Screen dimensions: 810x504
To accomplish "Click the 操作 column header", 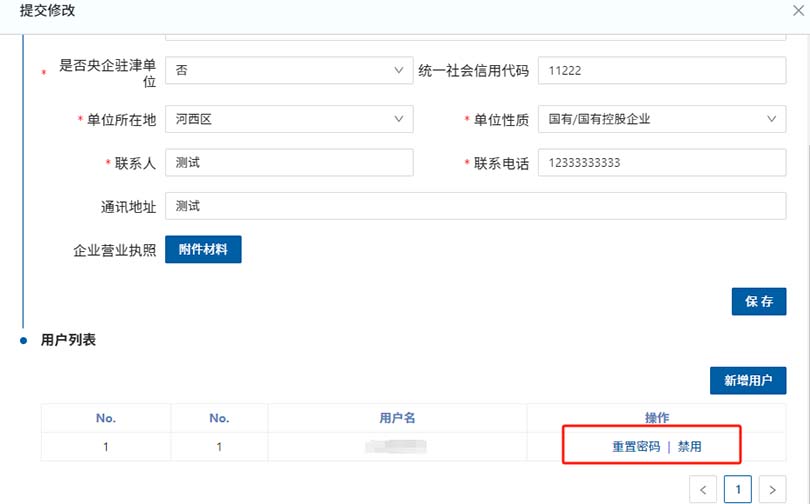I will click(657, 418).
